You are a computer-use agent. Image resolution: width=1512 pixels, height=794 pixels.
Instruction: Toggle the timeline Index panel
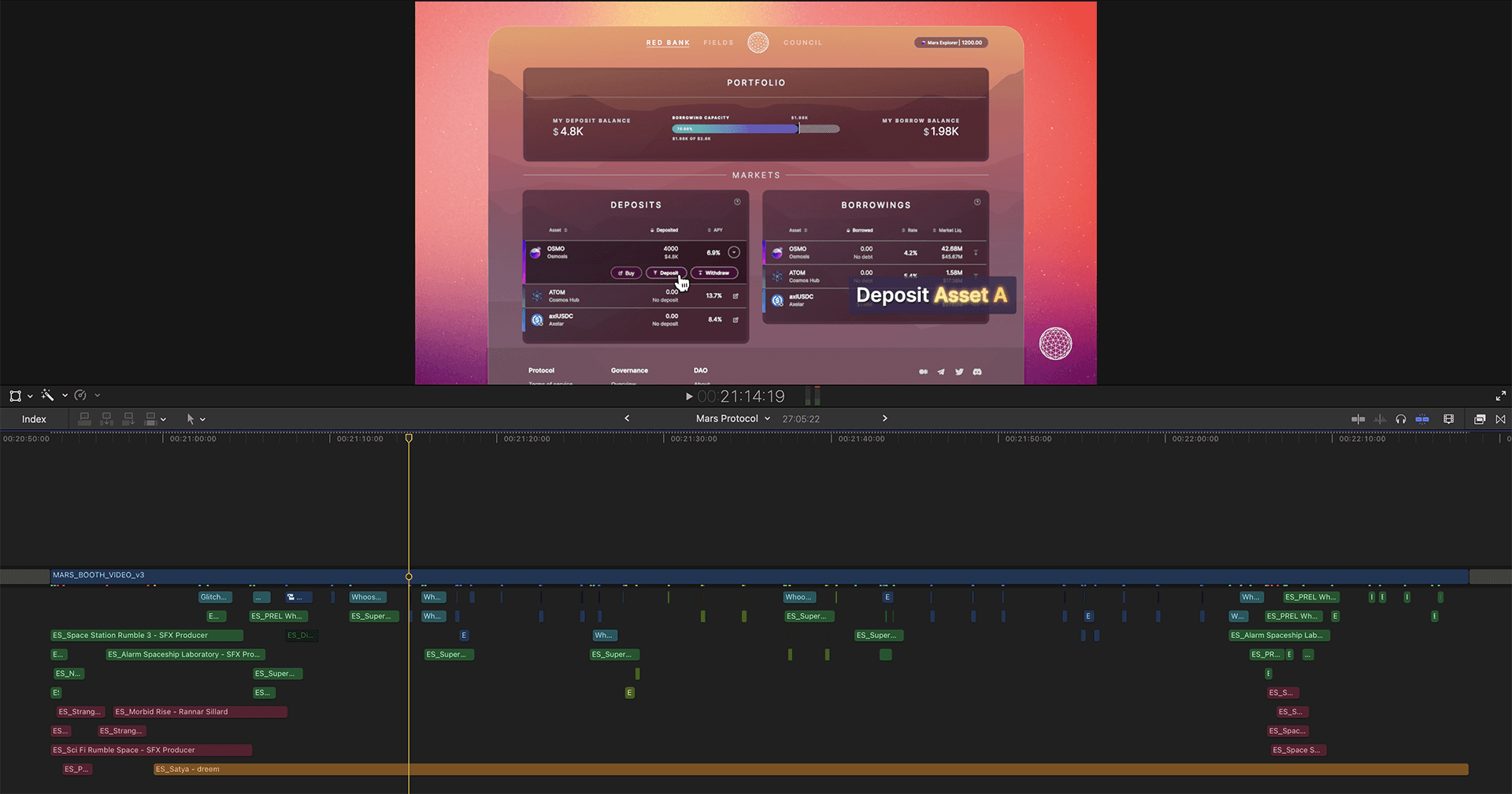tap(34, 419)
